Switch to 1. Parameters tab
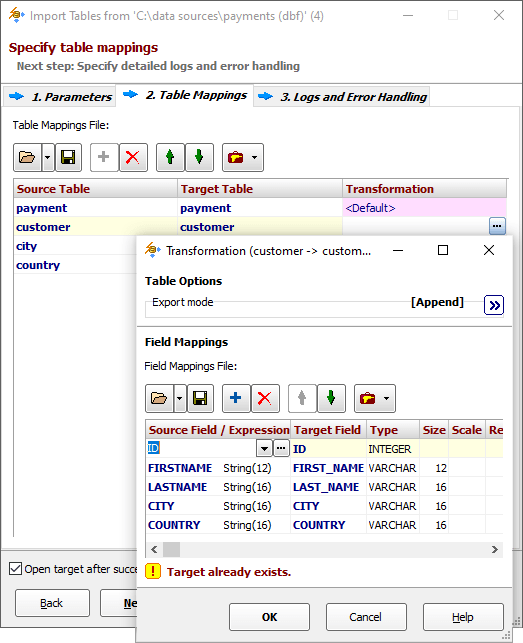Screen dimensions: 523x643 coord(60,97)
